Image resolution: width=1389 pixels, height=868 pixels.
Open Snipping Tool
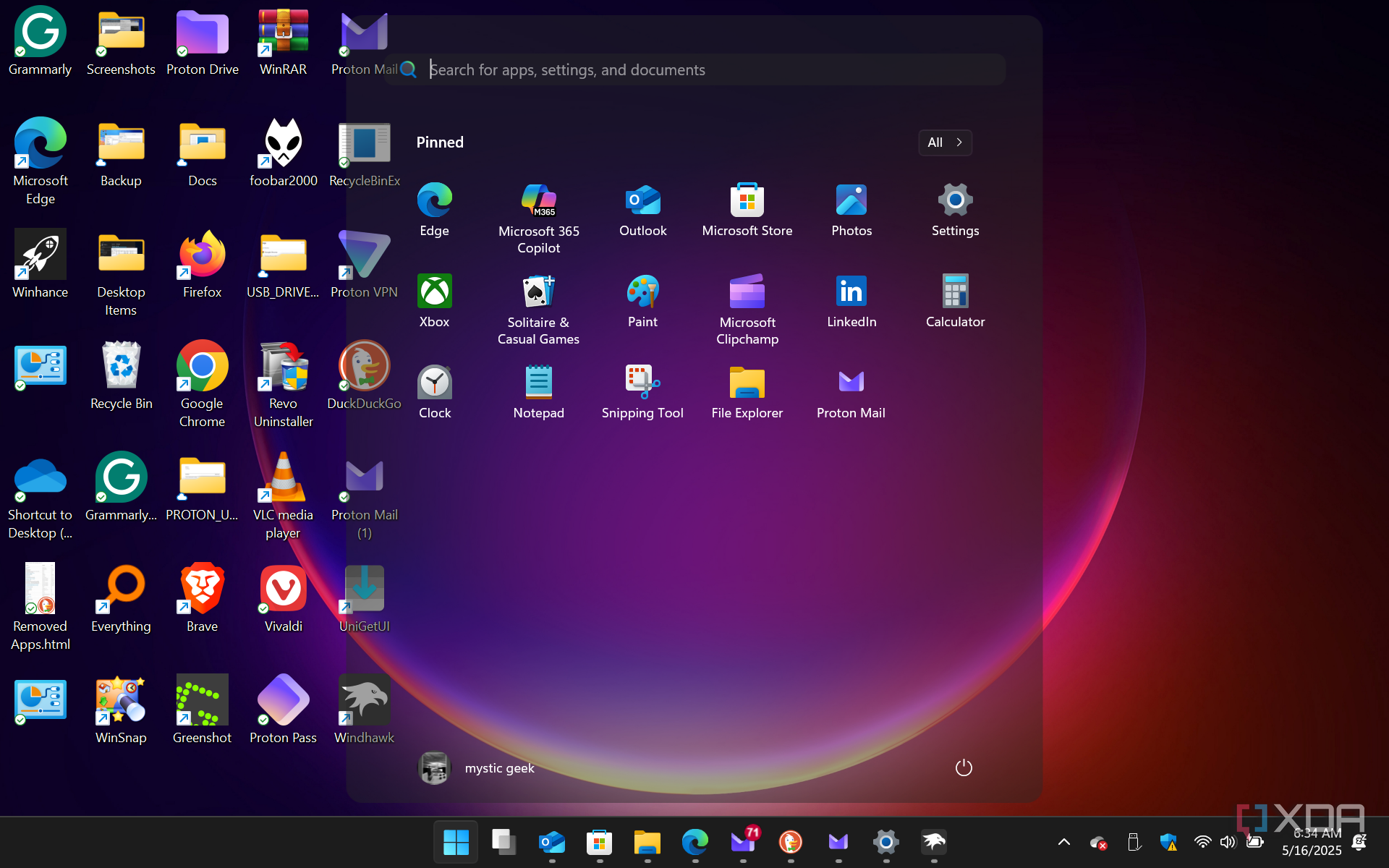(x=642, y=392)
